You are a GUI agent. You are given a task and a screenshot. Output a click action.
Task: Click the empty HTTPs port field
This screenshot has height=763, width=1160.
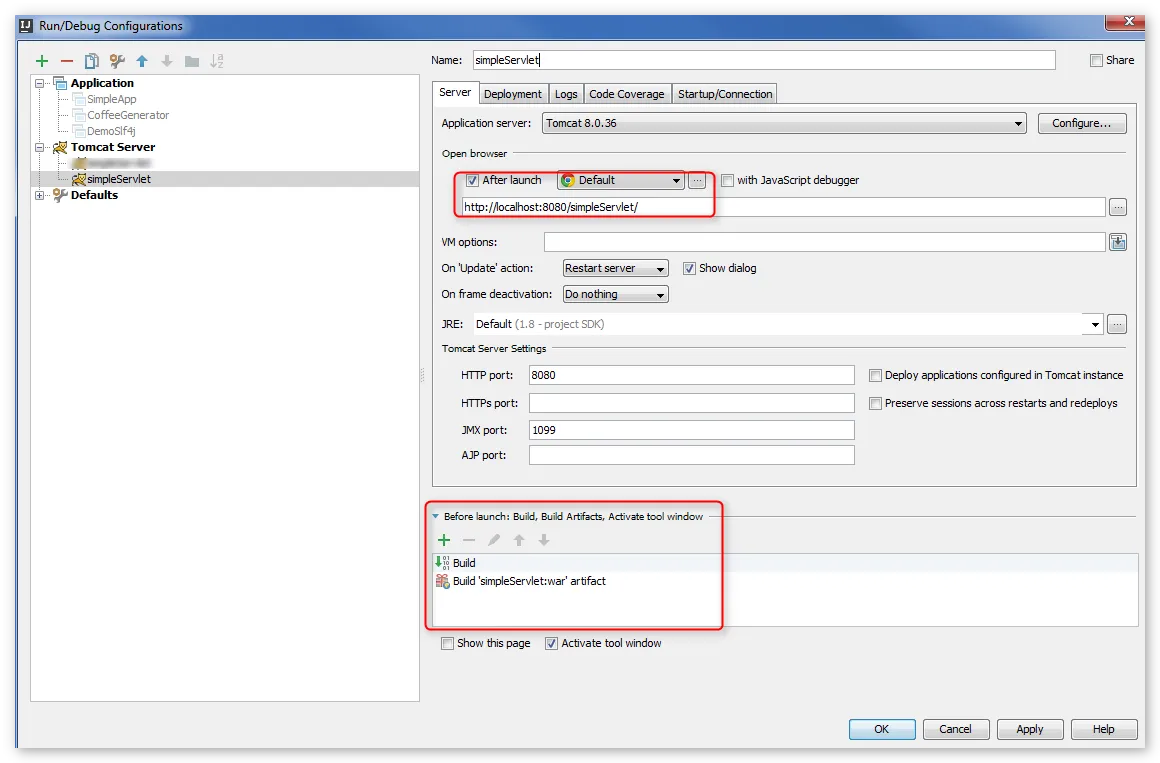pyautogui.click(x=692, y=403)
